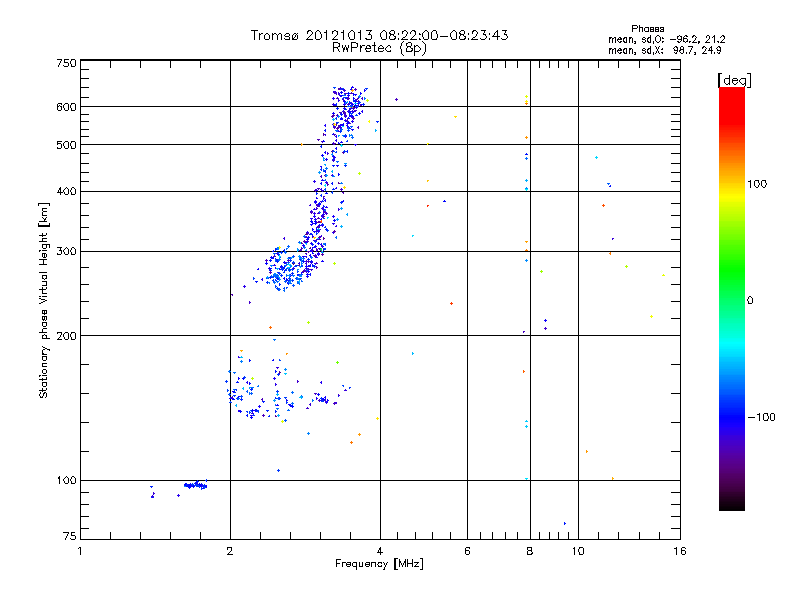Click the y-axis tick label '600'
Screen dimensions: 800x600
tap(66, 107)
